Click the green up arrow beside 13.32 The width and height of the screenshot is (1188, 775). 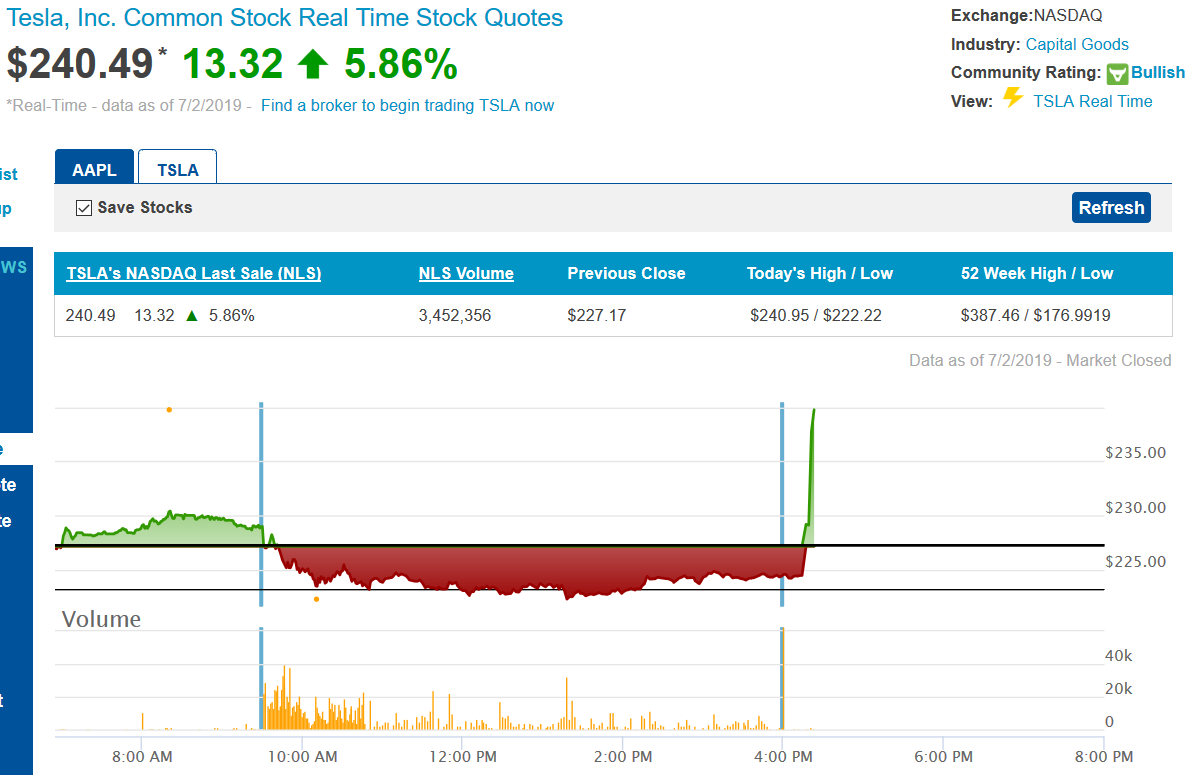[x=312, y=64]
